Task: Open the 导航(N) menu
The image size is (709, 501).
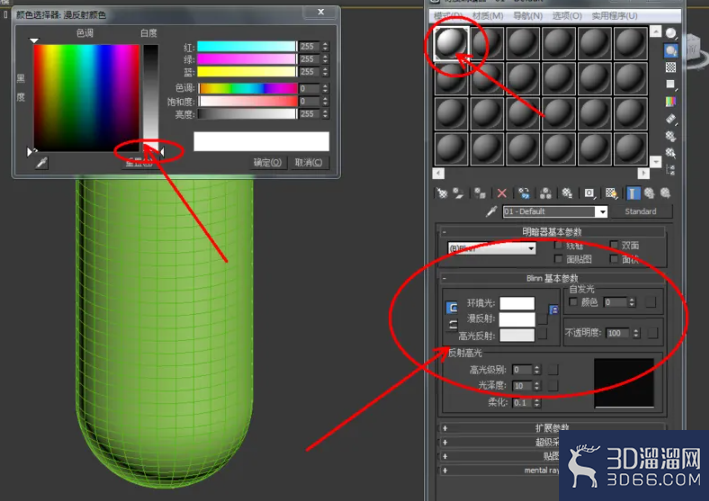Action: coord(528,16)
